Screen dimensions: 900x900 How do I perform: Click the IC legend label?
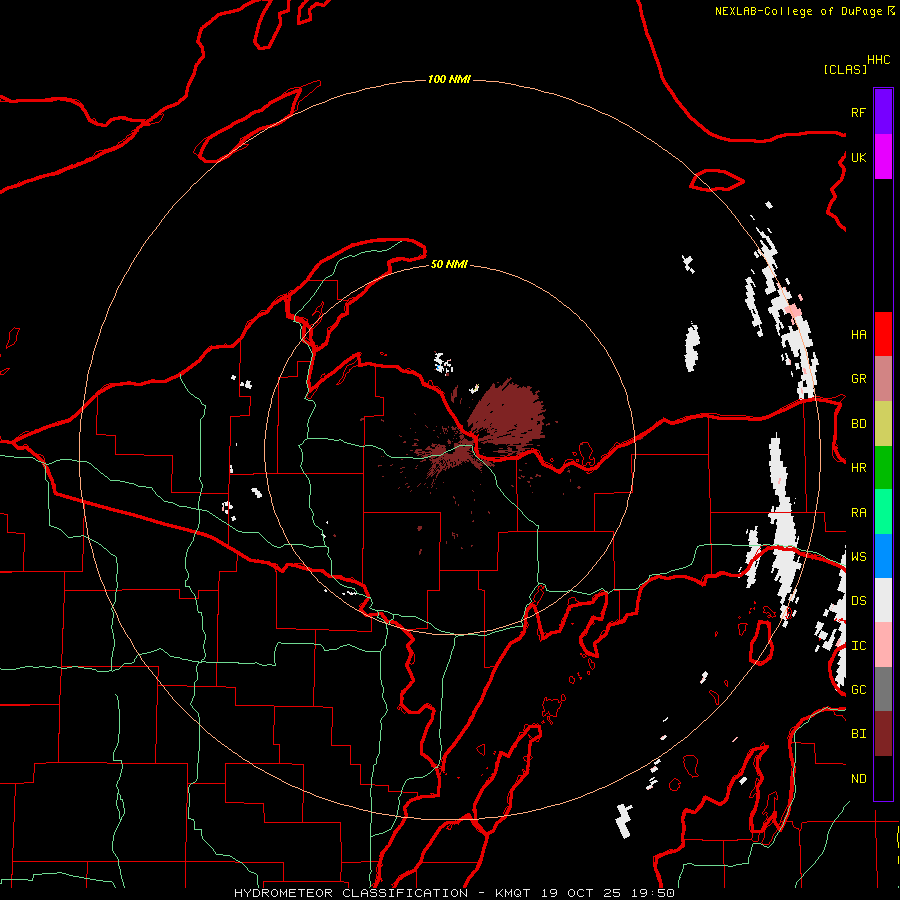coord(858,646)
